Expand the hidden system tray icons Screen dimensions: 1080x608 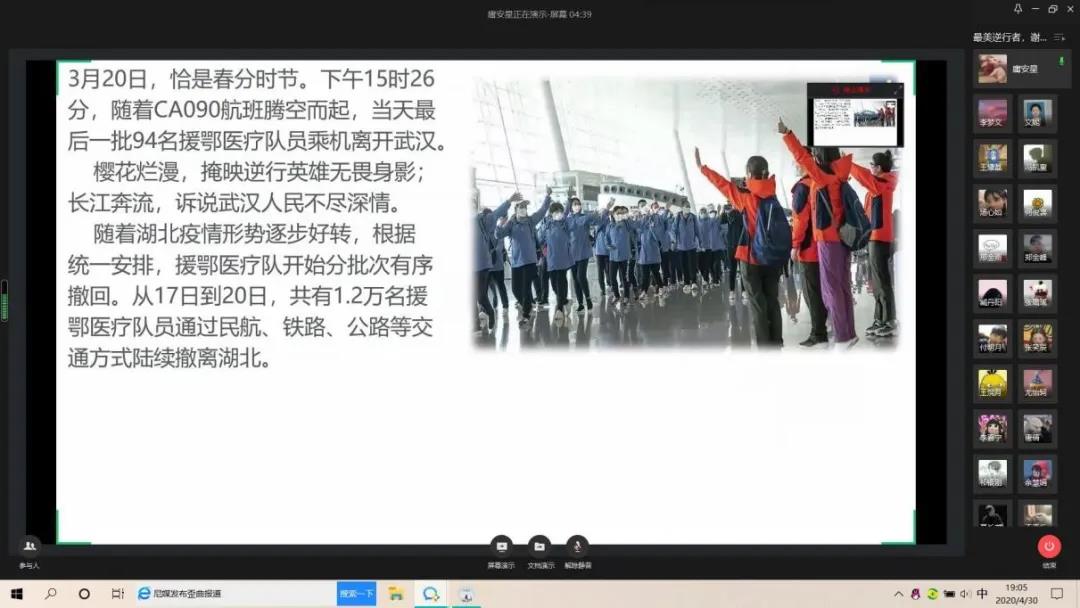coord(899,594)
